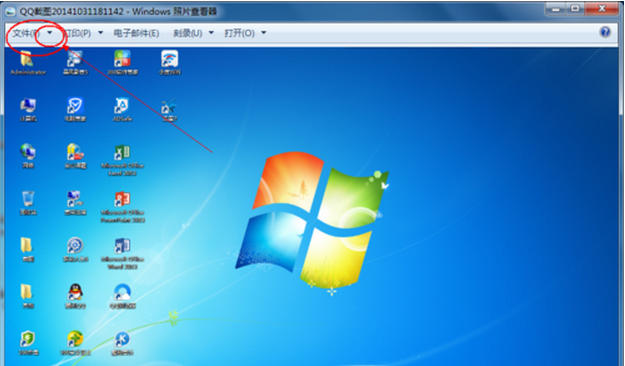The image size is (625, 366).
Task: Close the Windows Photo Viewer window
Action: pos(602,8)
